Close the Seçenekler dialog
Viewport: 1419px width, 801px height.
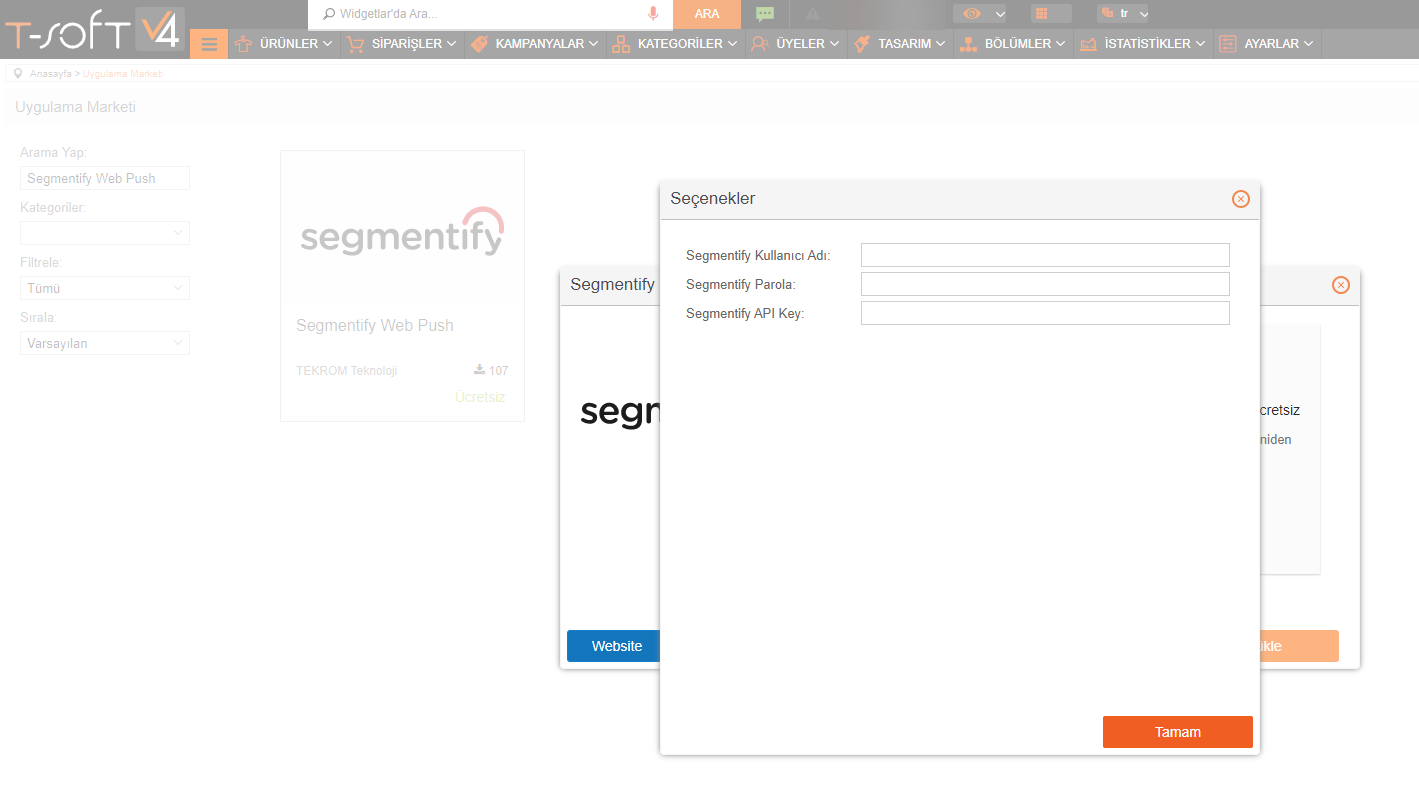pos(1241,199)
